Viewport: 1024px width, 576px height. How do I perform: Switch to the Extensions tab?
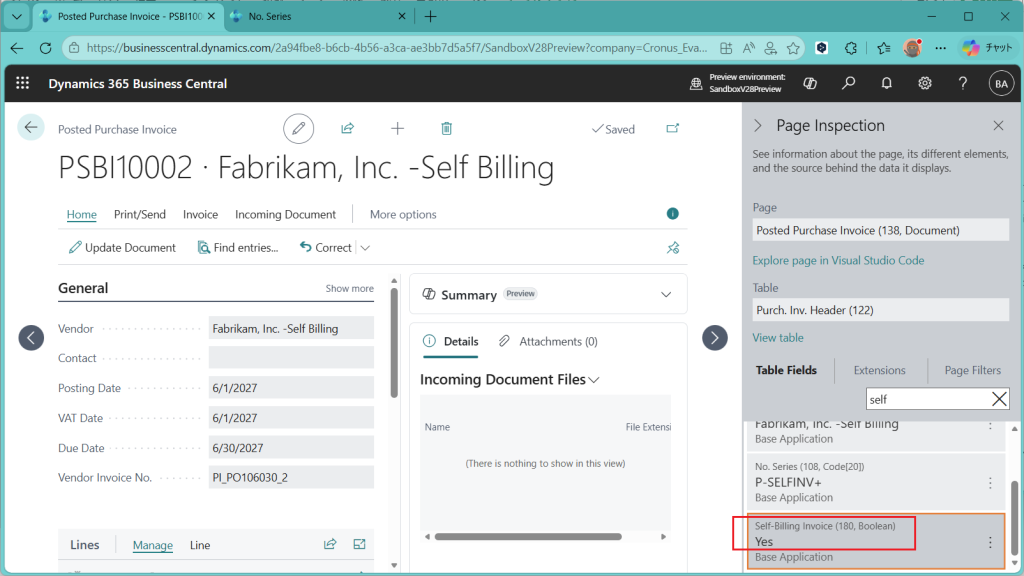click(879, 370)
